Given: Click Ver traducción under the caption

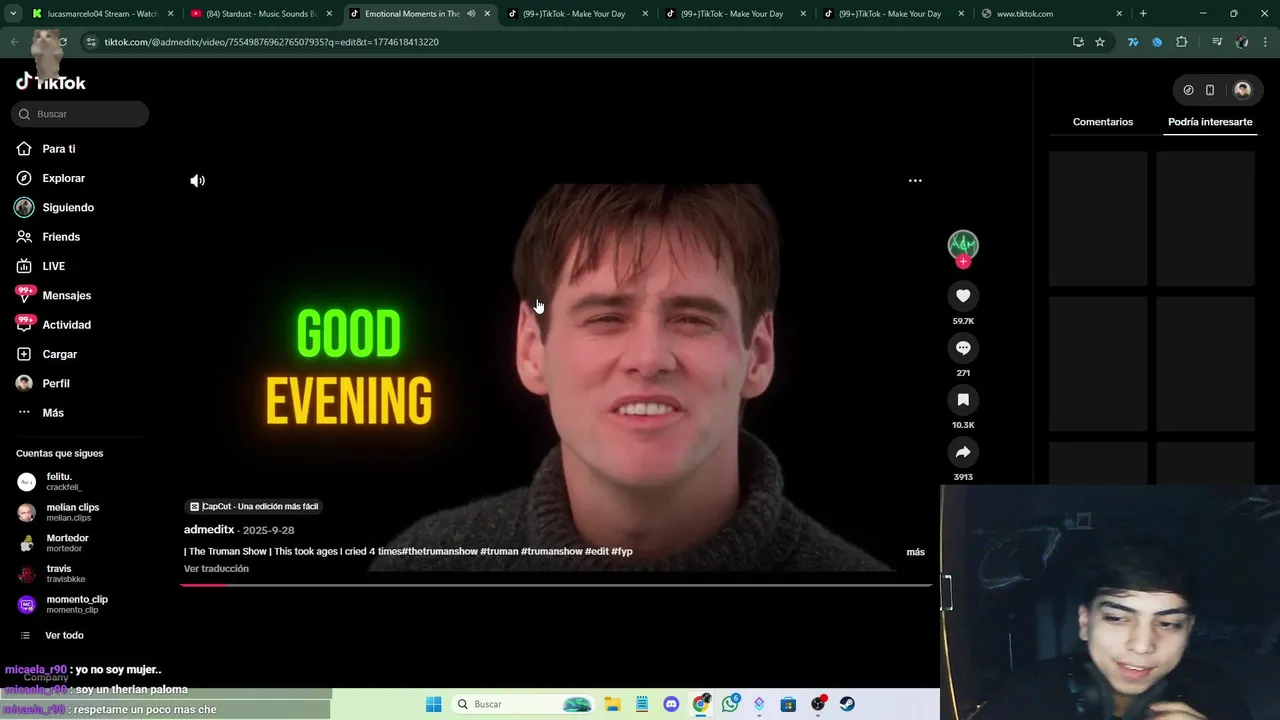Looking at the screenshot, I should click(216, 569).
